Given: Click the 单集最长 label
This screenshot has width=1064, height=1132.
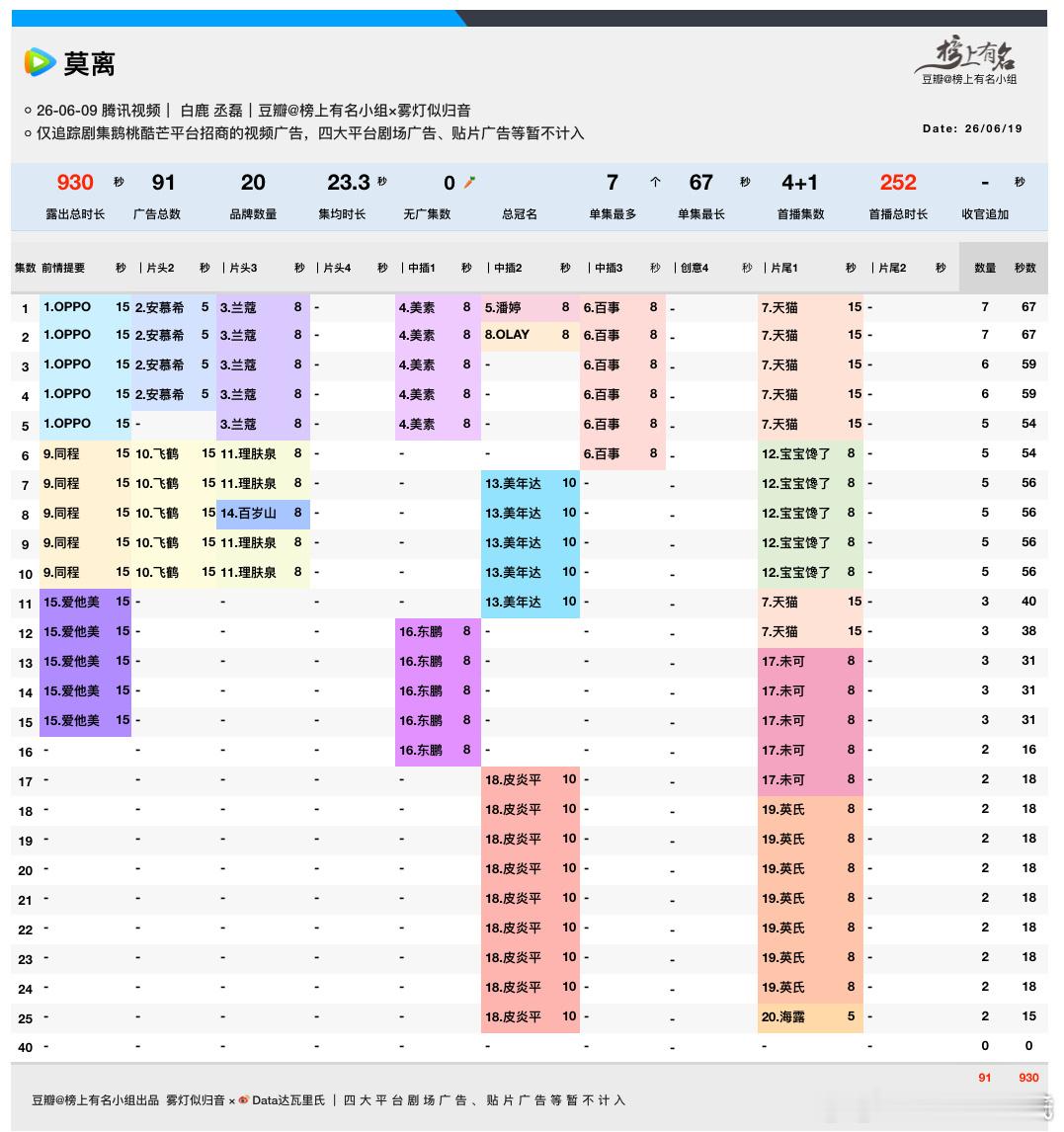Looking at the screenshot, I should click(700, 214).
